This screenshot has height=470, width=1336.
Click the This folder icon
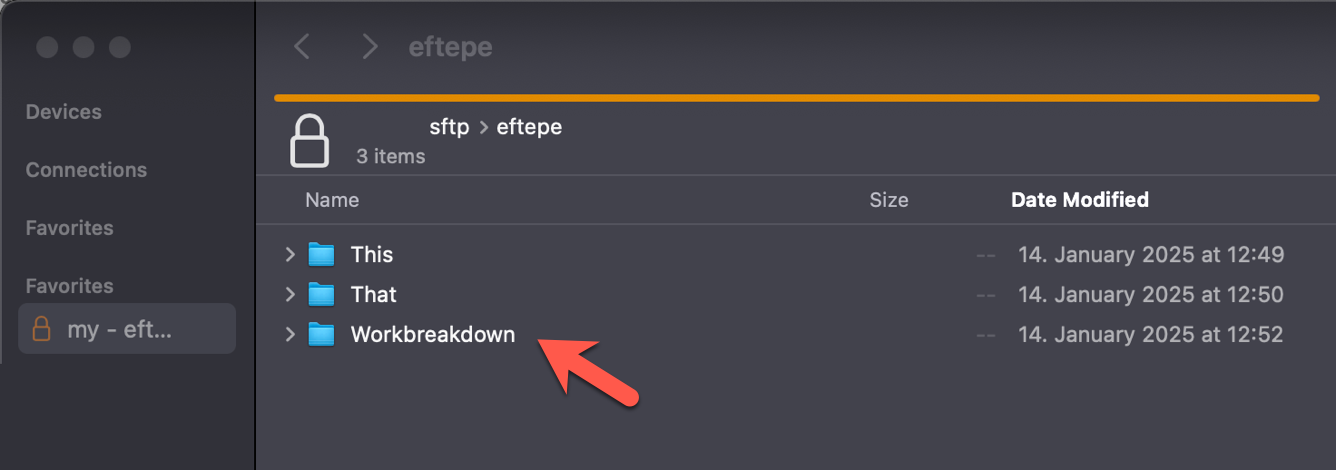pyautogui.click(x=321, y=255)
